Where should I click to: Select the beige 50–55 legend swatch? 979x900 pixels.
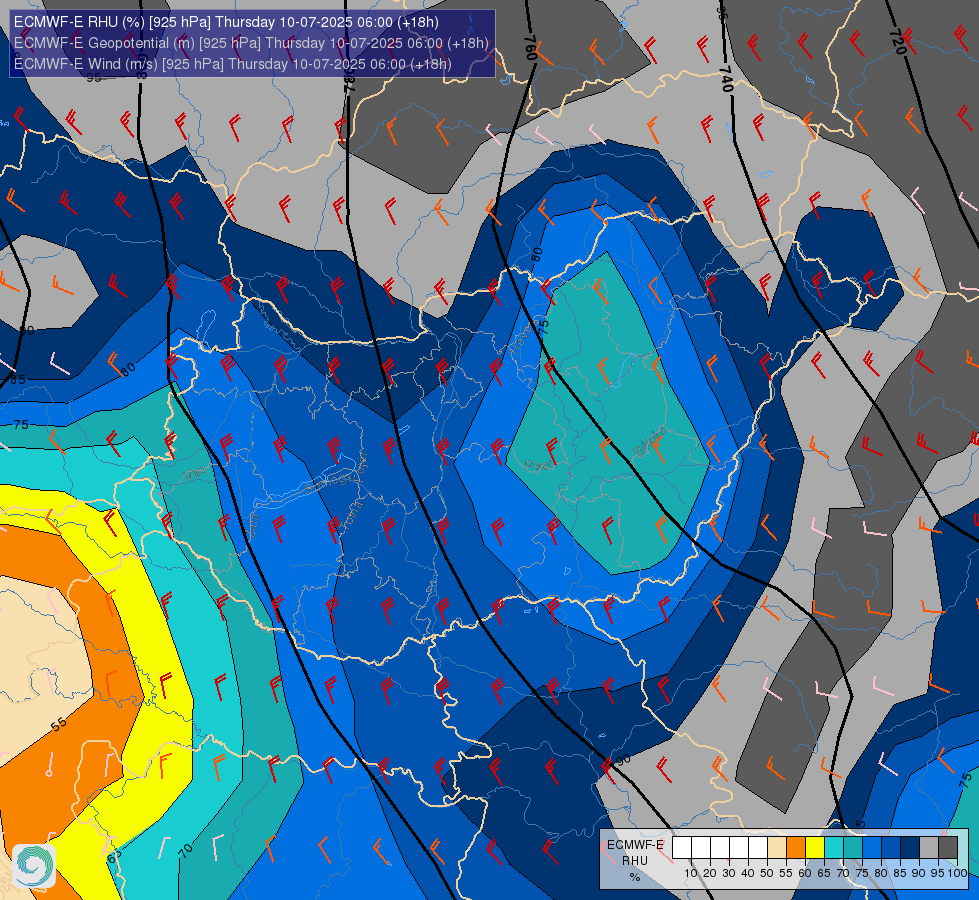coord(776,848)
